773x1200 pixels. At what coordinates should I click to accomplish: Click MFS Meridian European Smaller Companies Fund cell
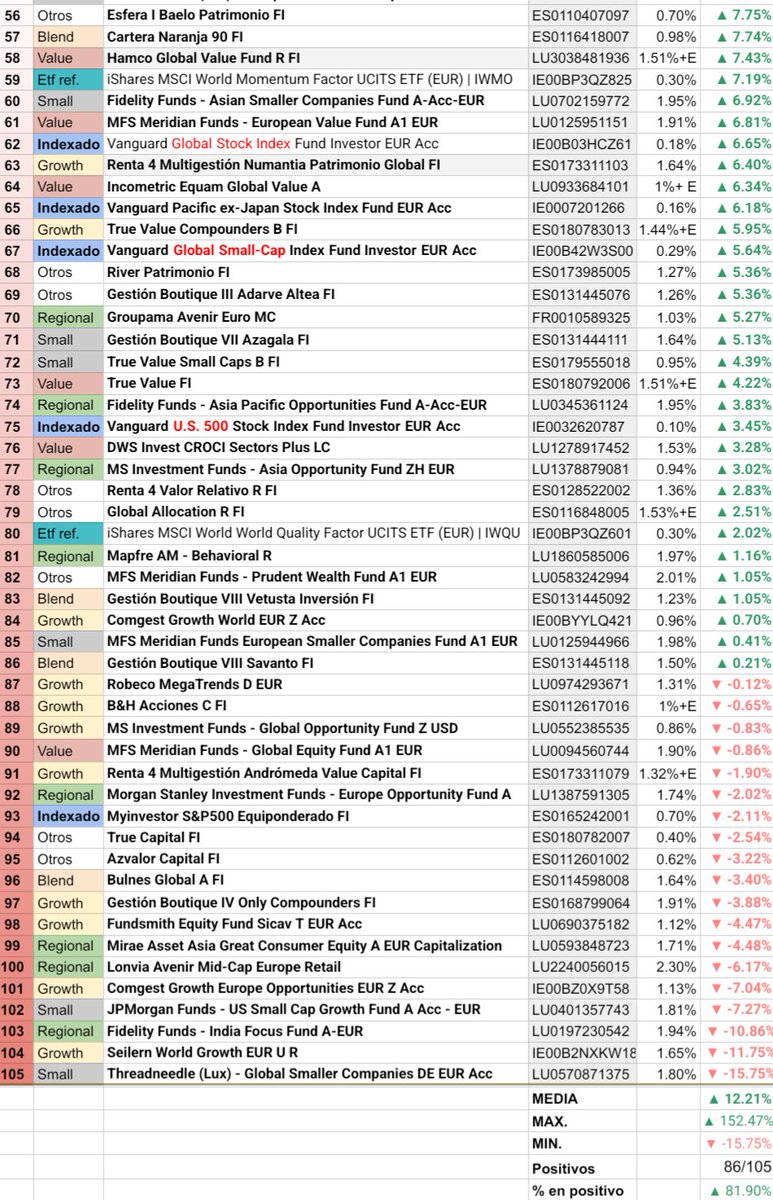coord(312,641)
